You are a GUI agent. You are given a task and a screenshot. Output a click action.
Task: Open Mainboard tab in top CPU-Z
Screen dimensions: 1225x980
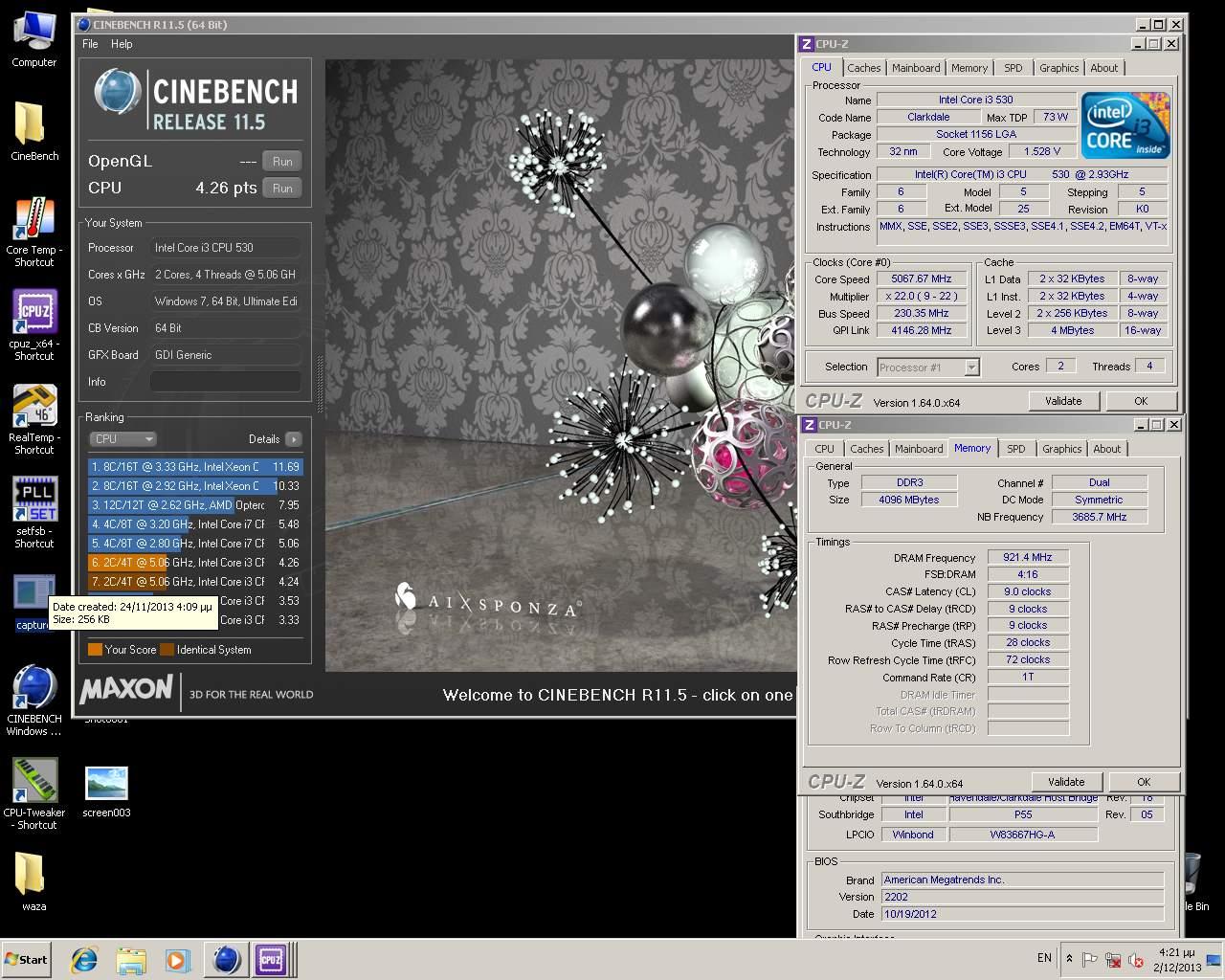click(x=916, y=68)
